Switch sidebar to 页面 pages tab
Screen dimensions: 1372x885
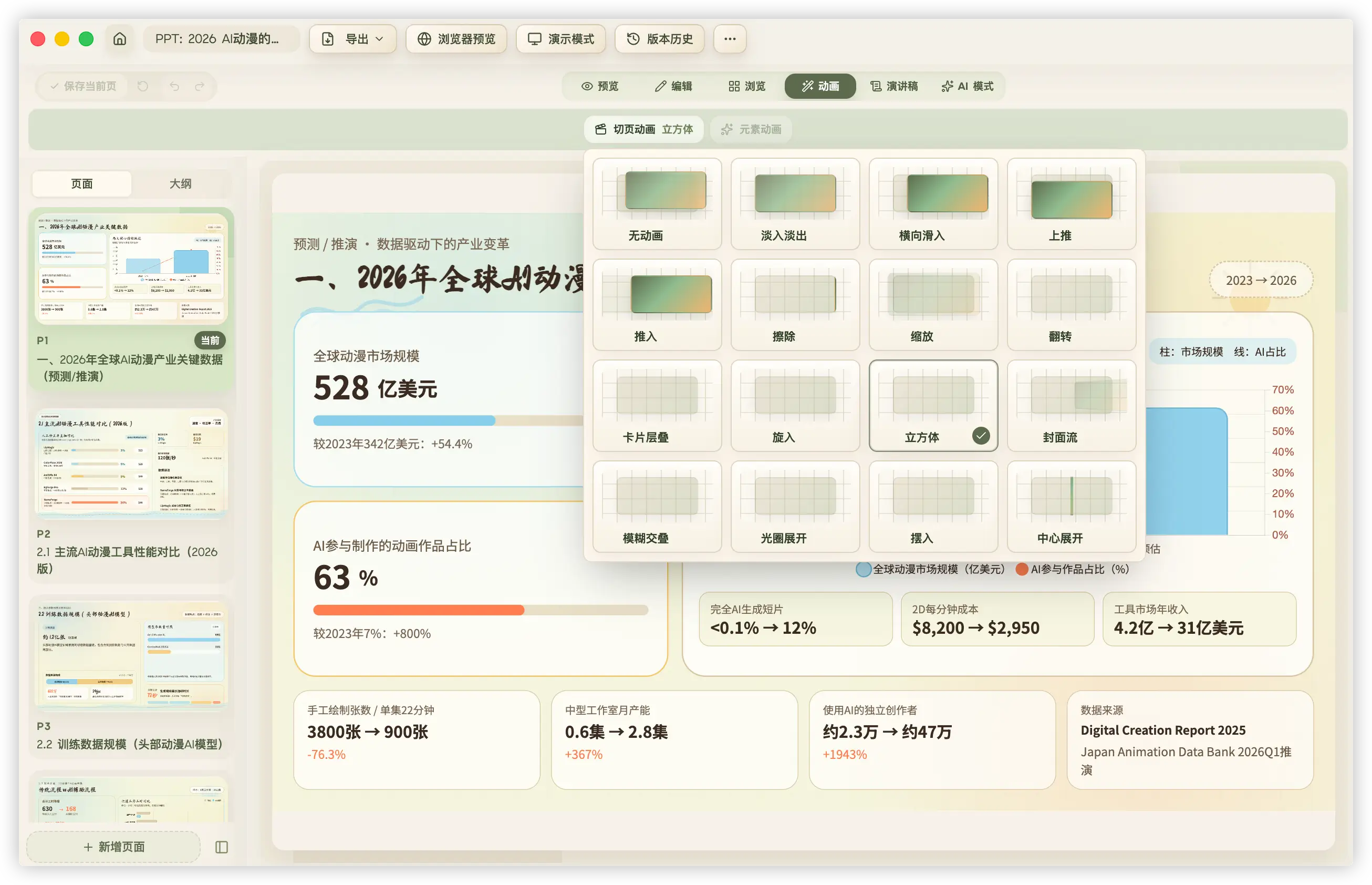pyautogui.click(x=82, y=184)
